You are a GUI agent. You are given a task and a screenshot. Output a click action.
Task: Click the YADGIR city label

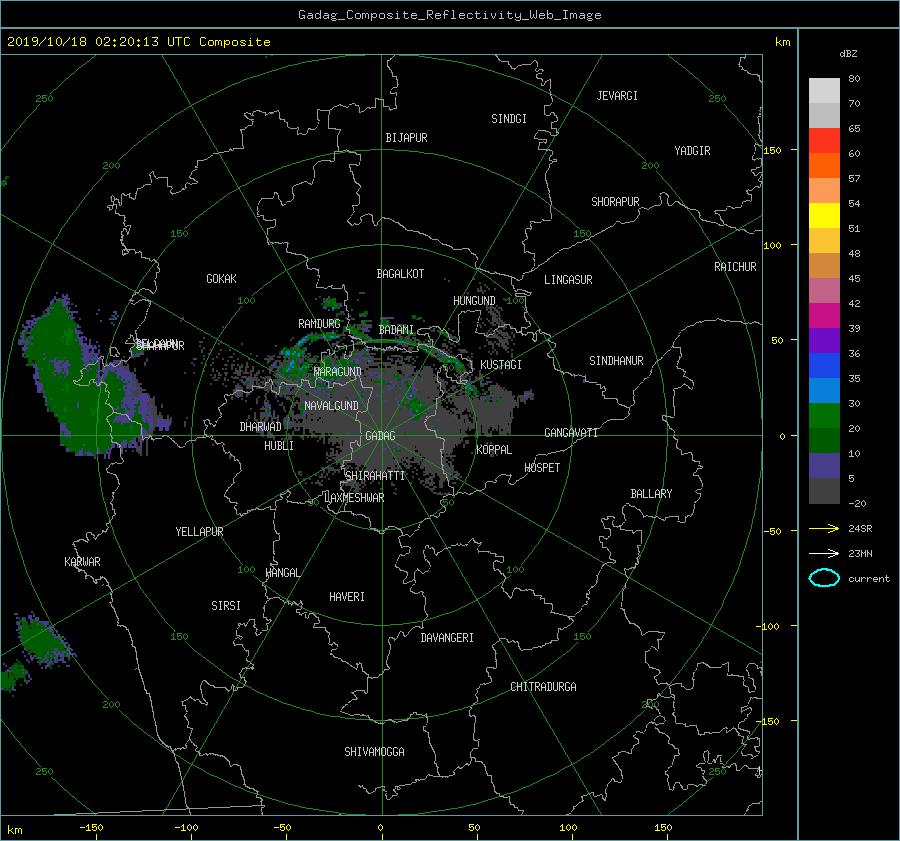tap(692, 151)
